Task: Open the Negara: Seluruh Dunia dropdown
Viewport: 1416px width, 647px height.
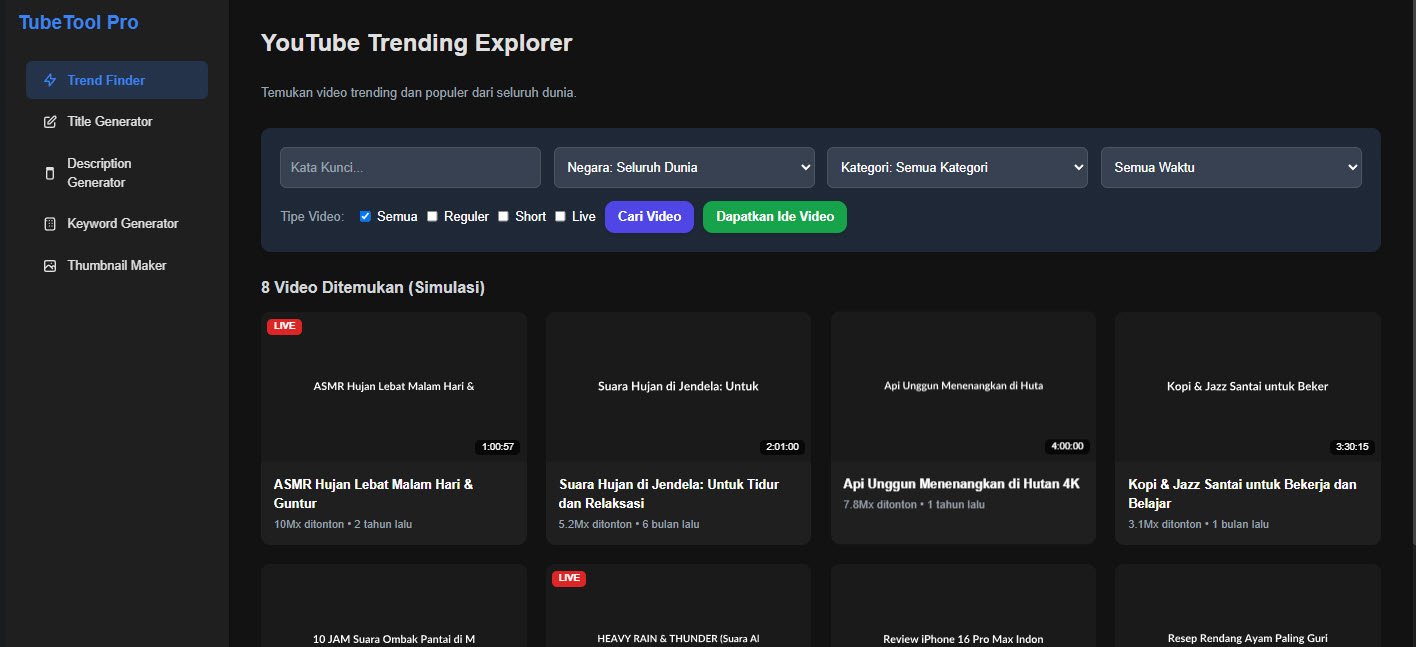Action: coord(684,167)
